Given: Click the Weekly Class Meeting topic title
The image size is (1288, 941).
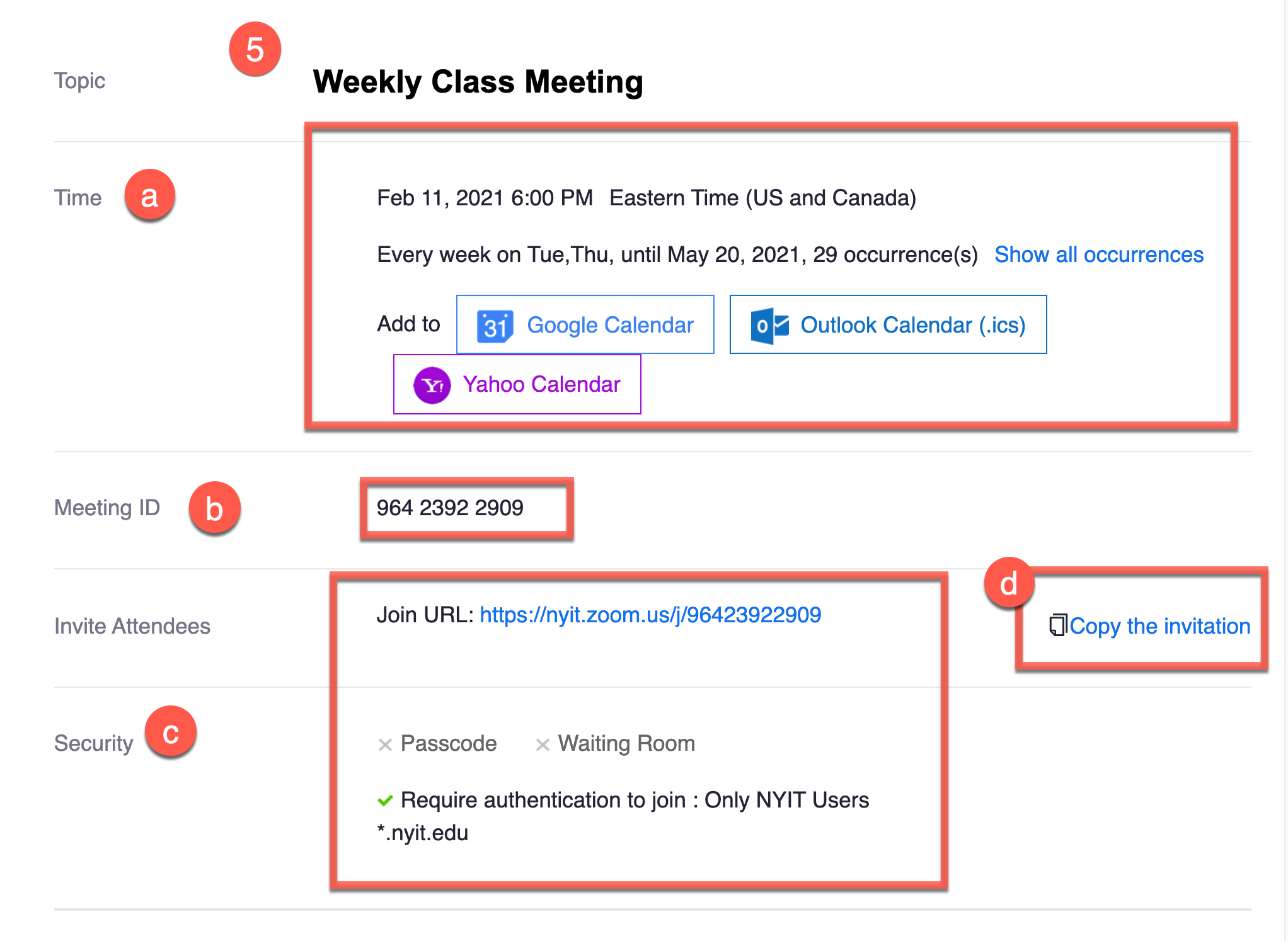Looking at the screenshot, I should click(478, 82).
